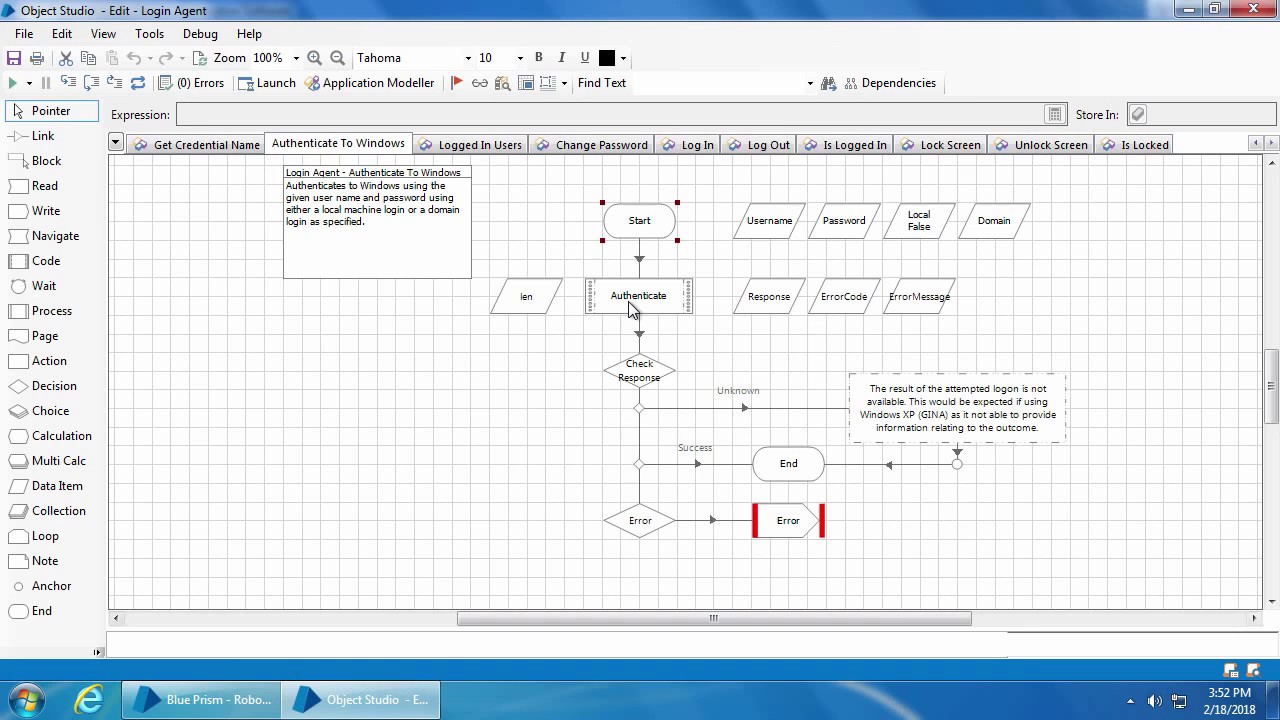Image resolution: width=1280 pixels, height=720 pixels.
Task: Click the black font color swatch
Action: click(x=607, y=58)
